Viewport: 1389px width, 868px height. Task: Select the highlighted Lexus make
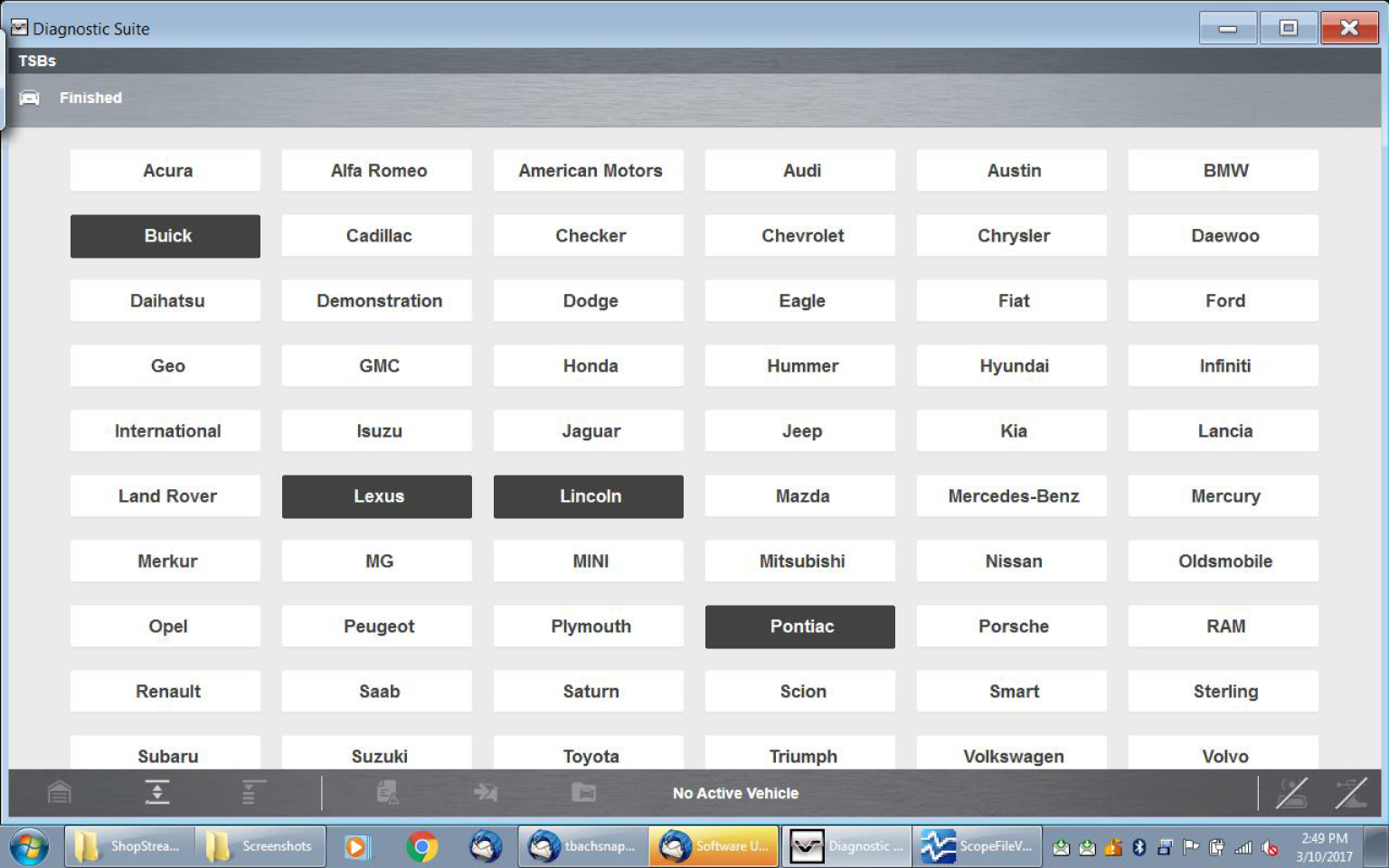coord(377,496)
